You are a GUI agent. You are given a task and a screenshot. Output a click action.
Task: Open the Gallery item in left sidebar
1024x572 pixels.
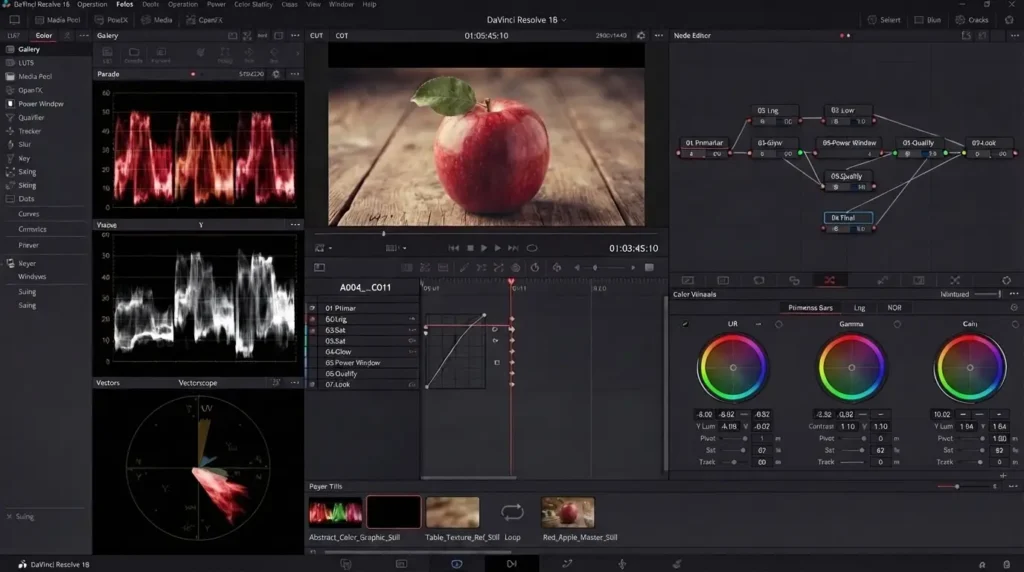(x=46, y=49)
